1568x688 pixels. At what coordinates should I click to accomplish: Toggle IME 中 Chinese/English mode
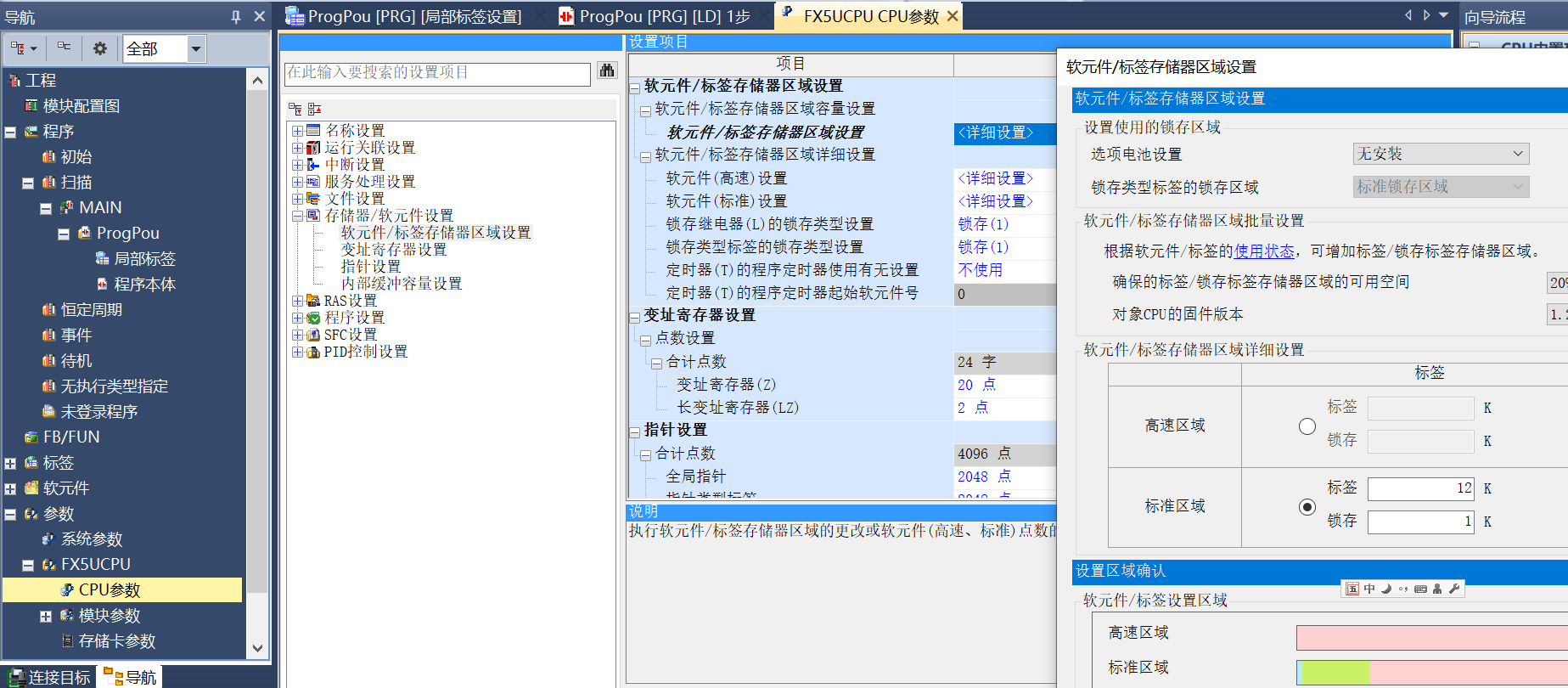(x=1369, y=589)
